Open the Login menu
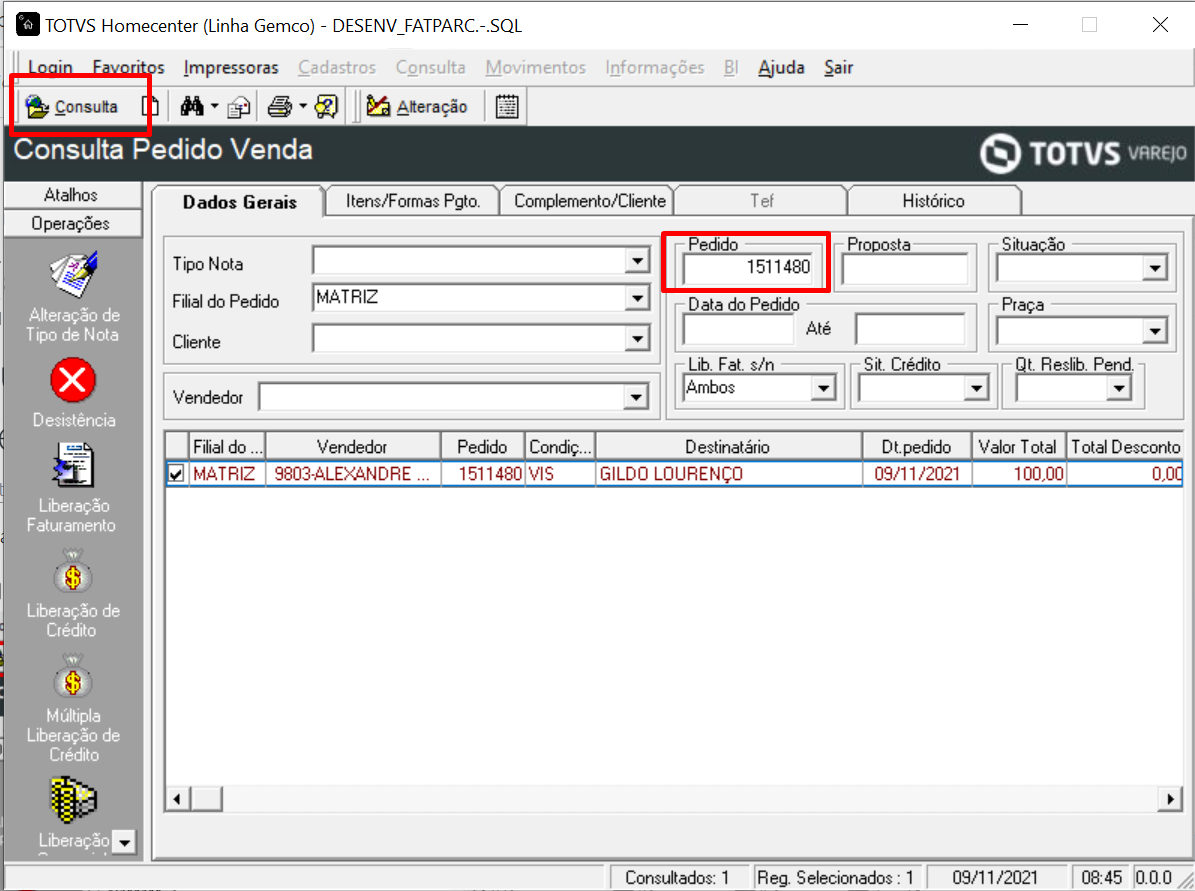The height and width of the screenshot is (891, 1195). click(x=50, y=67)
